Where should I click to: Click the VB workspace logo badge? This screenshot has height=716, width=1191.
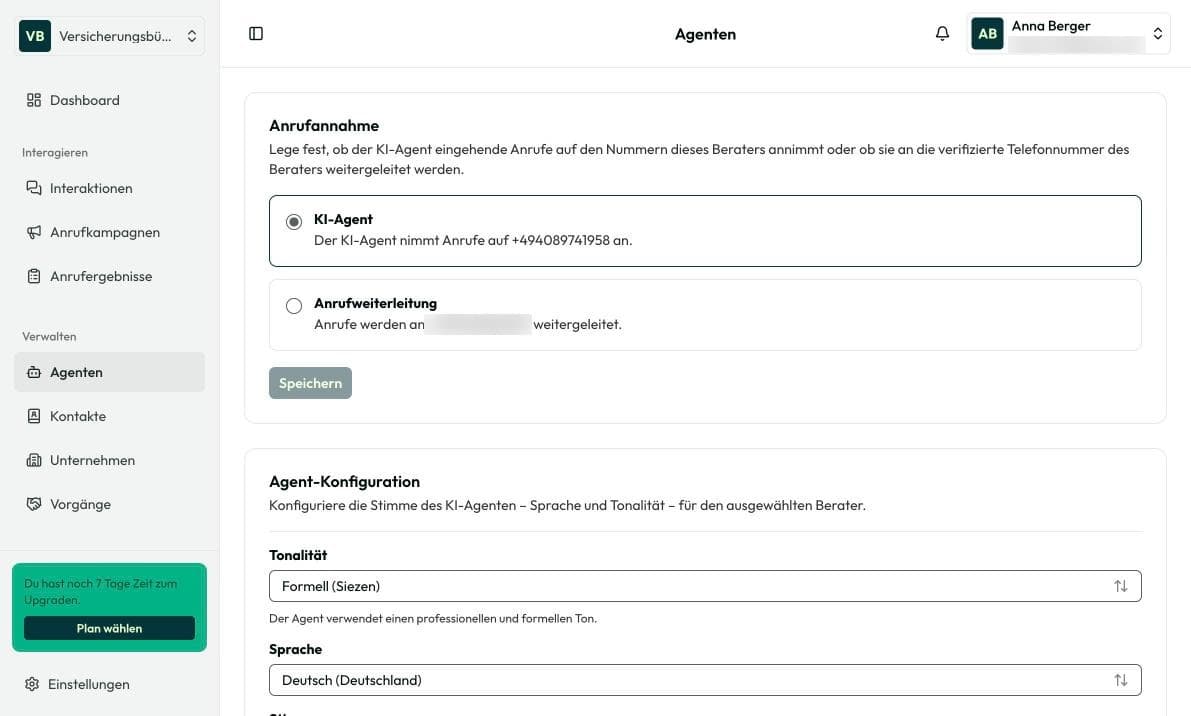coord(35,36)
